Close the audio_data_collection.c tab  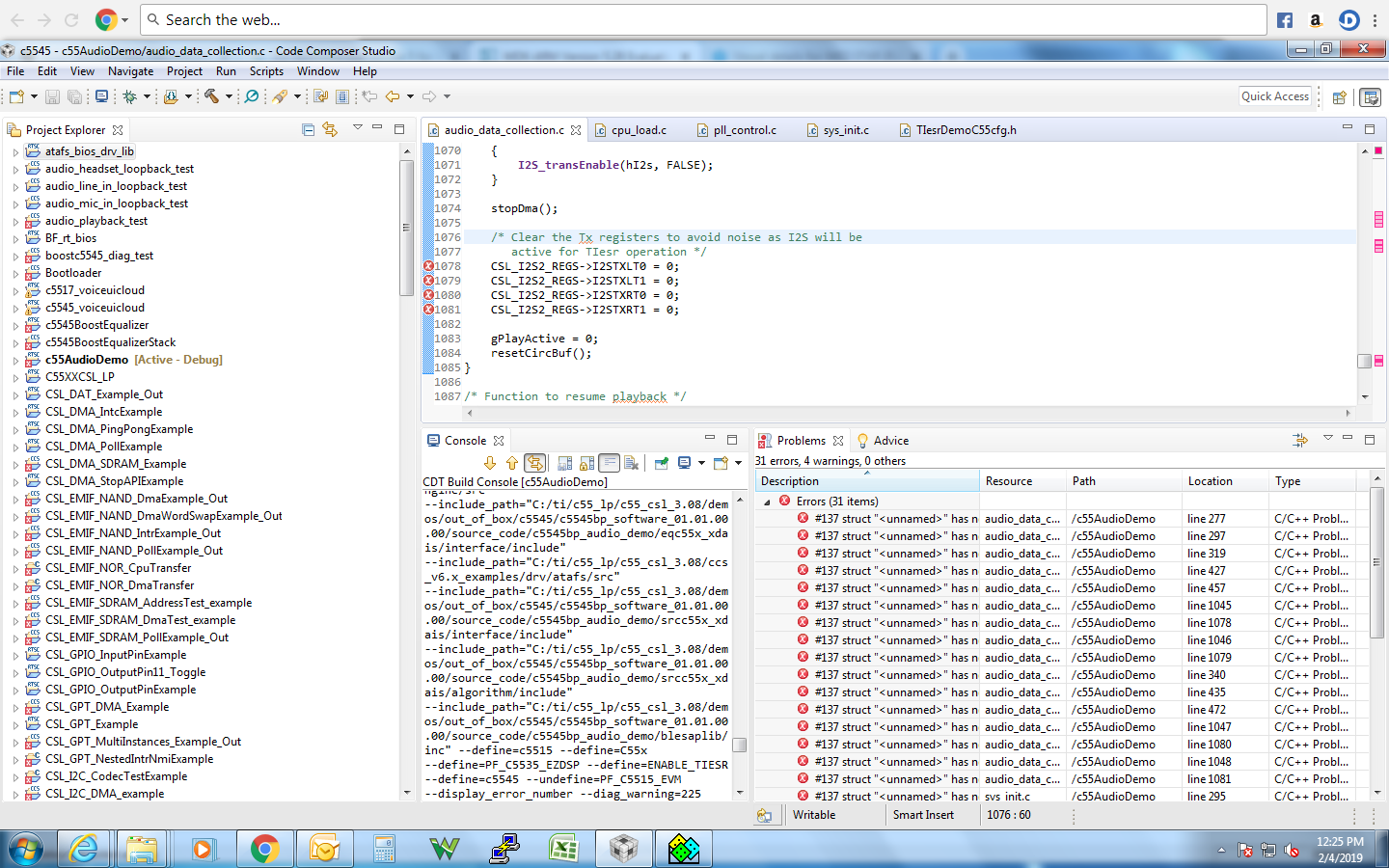pos(576,130)
